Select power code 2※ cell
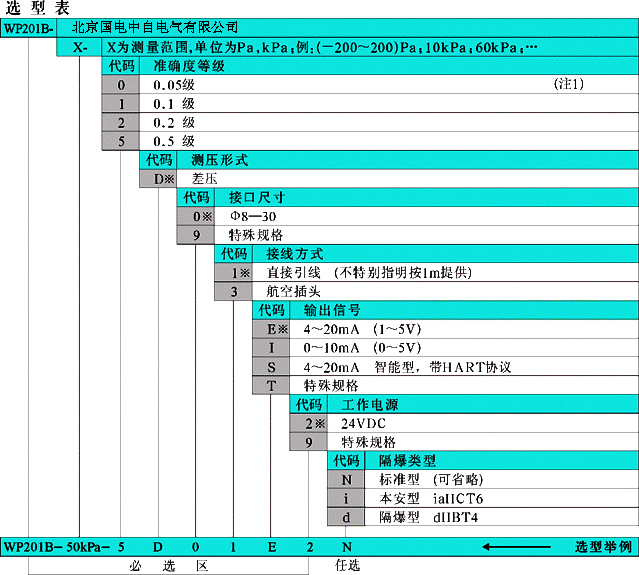Screen dimensions: 639x575 308,423
